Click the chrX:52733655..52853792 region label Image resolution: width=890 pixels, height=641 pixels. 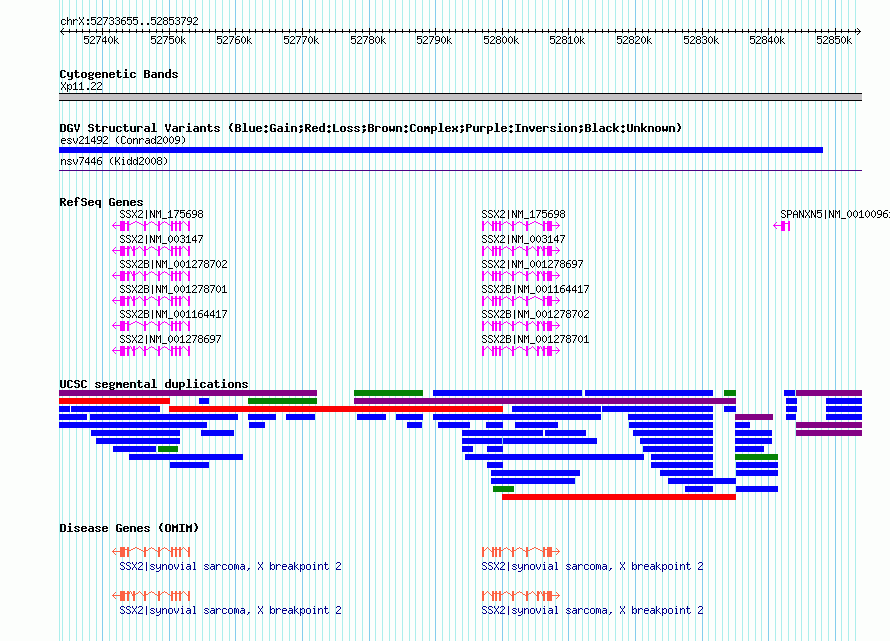(129, 21)
